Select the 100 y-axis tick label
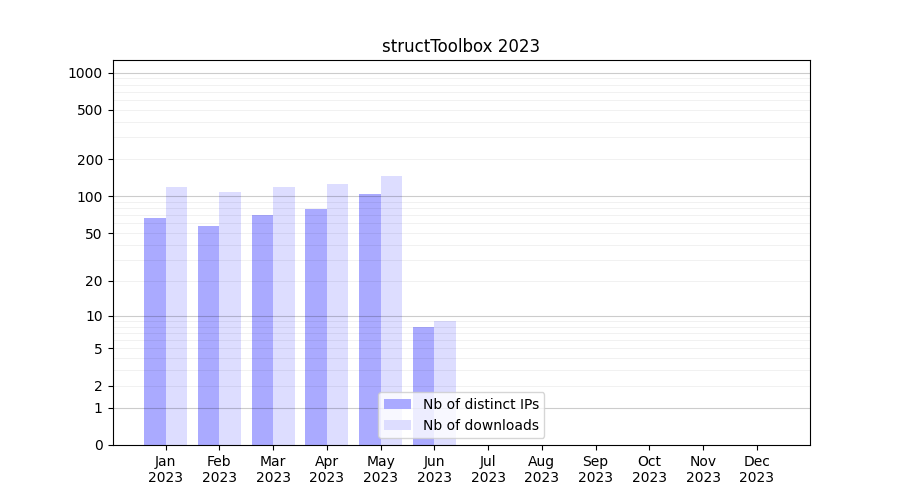This screenshot has width=900, height=500. [90, 197]
